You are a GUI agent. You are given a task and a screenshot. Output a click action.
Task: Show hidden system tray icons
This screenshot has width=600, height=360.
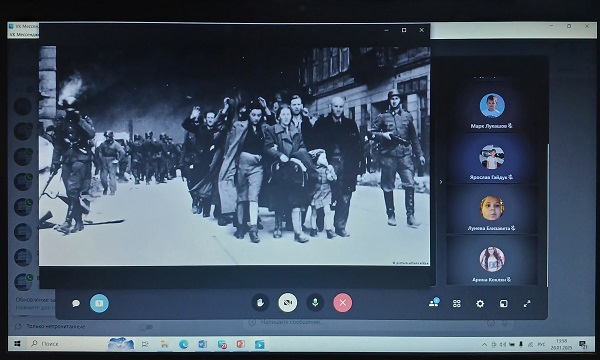pos(484,344)
